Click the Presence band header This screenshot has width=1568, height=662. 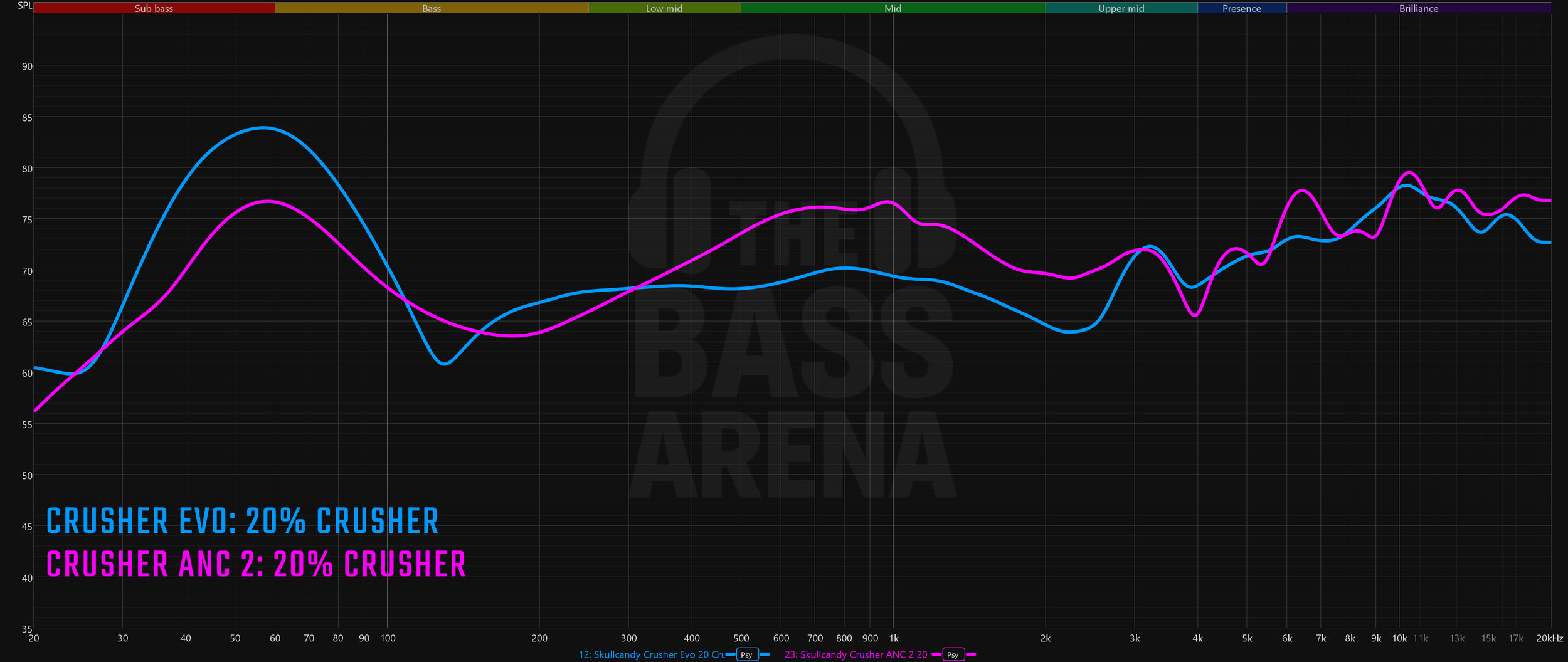tap(1241, 8)
